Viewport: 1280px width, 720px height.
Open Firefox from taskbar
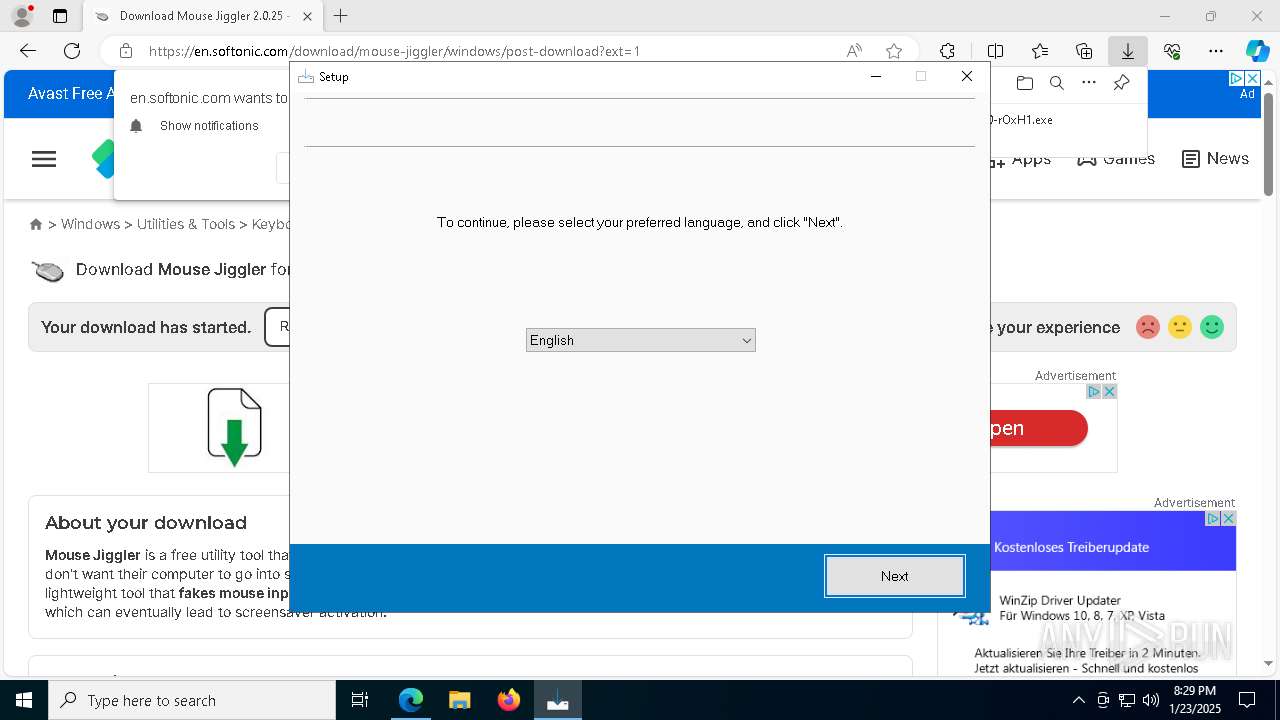(508, 700)
